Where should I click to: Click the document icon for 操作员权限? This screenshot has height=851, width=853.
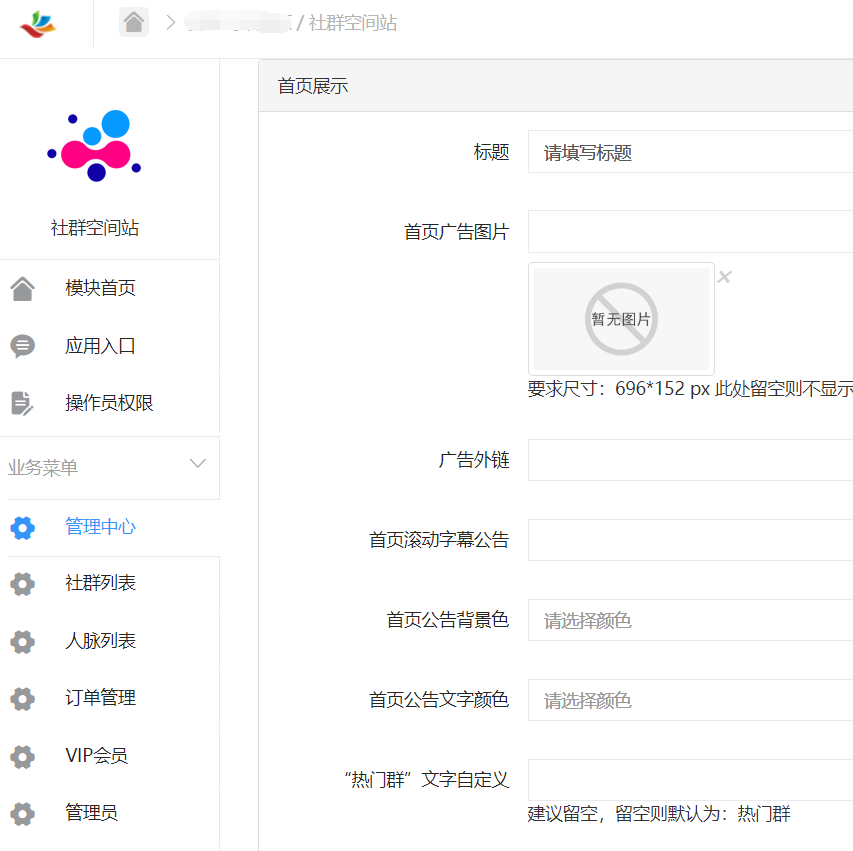click(22, 403)
